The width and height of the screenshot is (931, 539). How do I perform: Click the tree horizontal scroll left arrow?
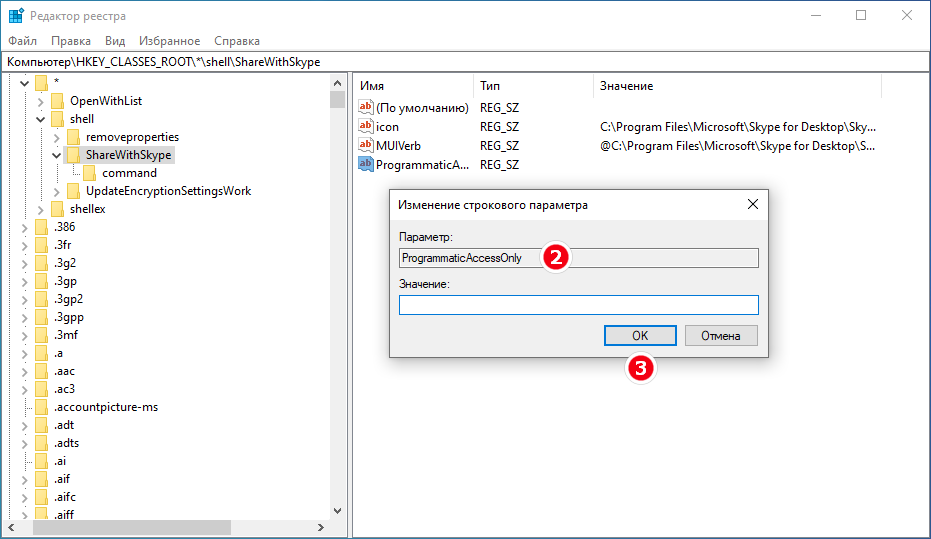pos(11,527)
